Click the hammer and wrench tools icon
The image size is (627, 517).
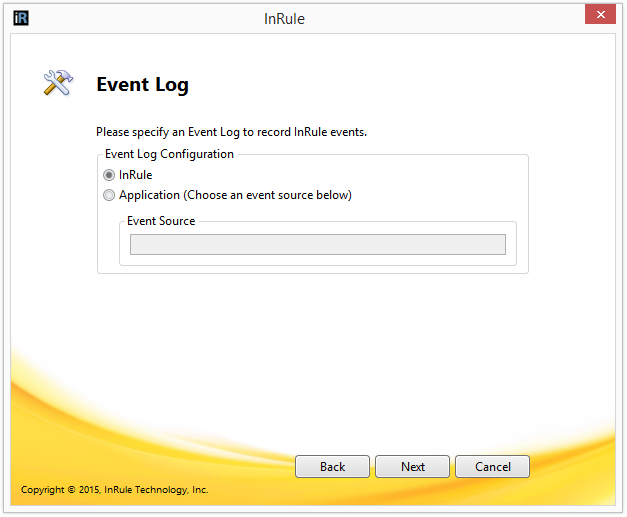[58, 83]
